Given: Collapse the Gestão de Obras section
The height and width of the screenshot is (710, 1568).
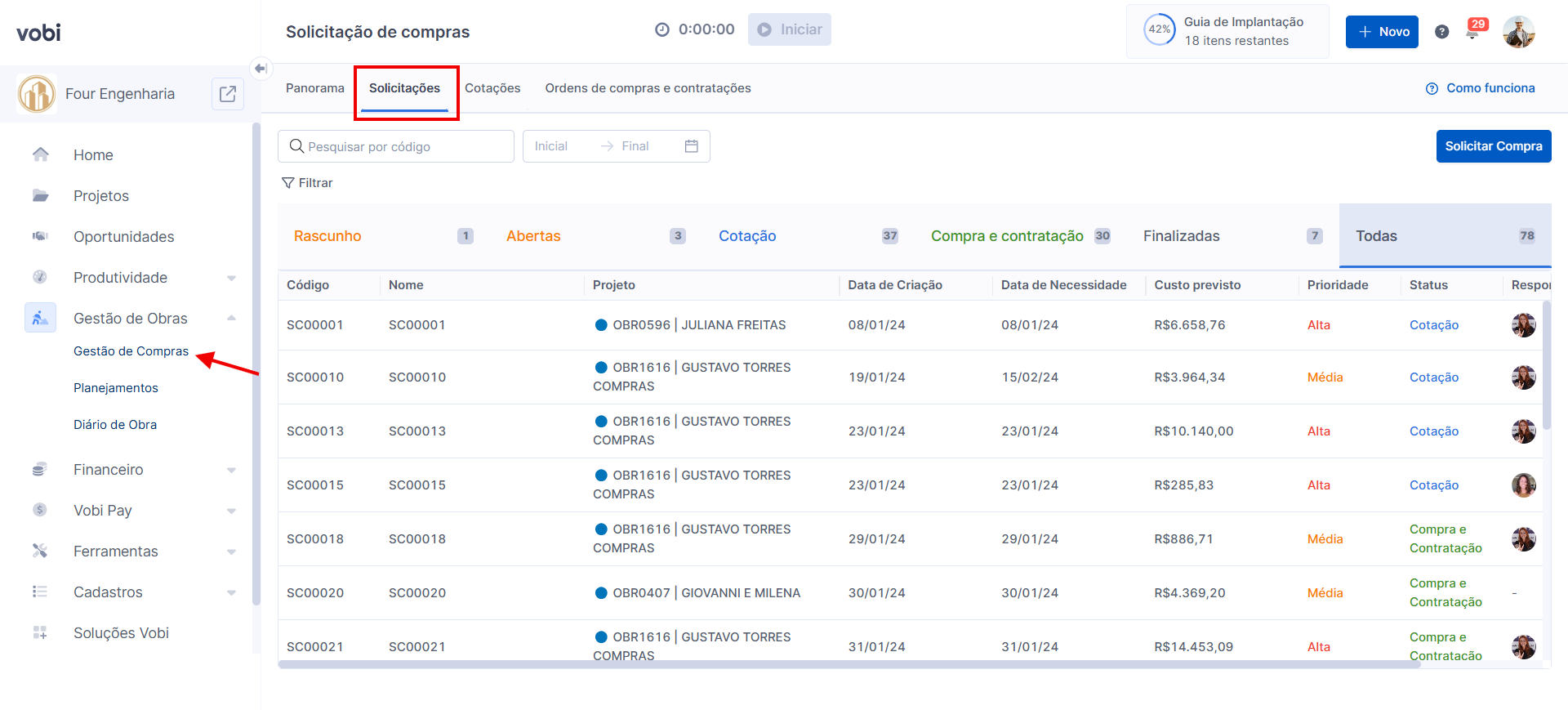Looking at the screenshot, I should [x=231, y=318].
